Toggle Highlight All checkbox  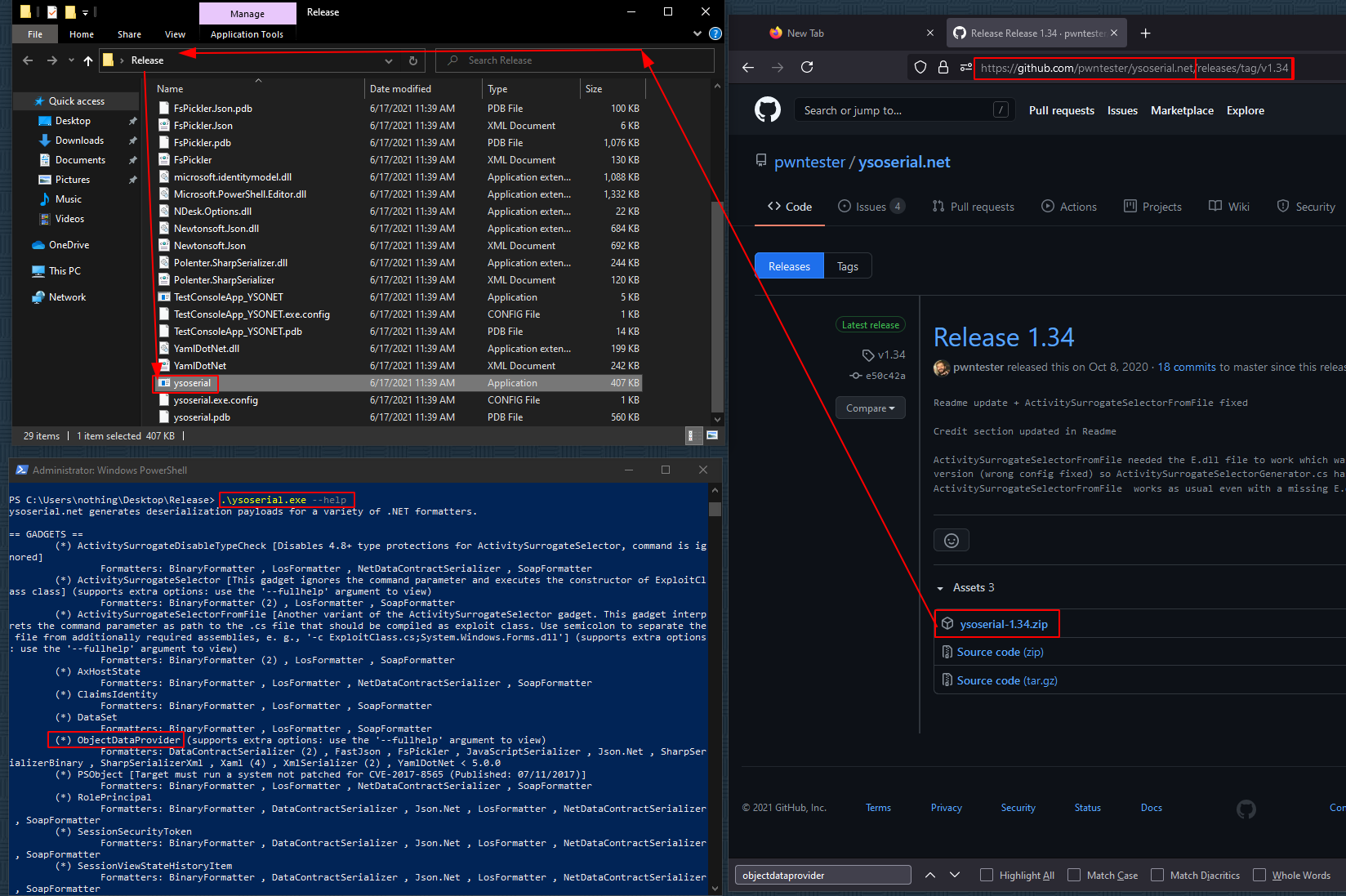987,875
